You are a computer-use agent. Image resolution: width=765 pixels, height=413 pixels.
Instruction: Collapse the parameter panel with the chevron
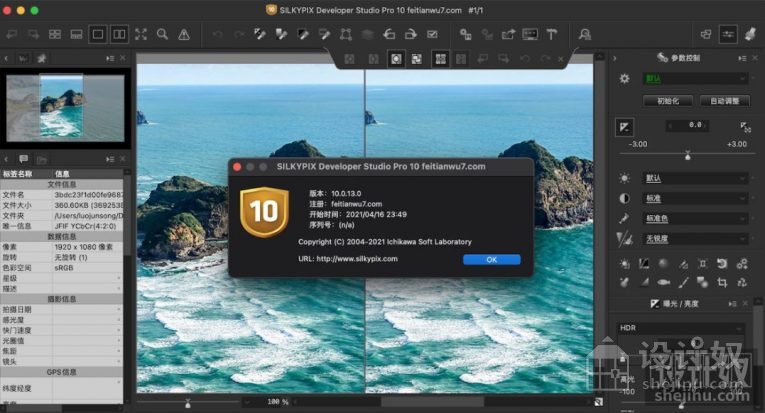615,58
